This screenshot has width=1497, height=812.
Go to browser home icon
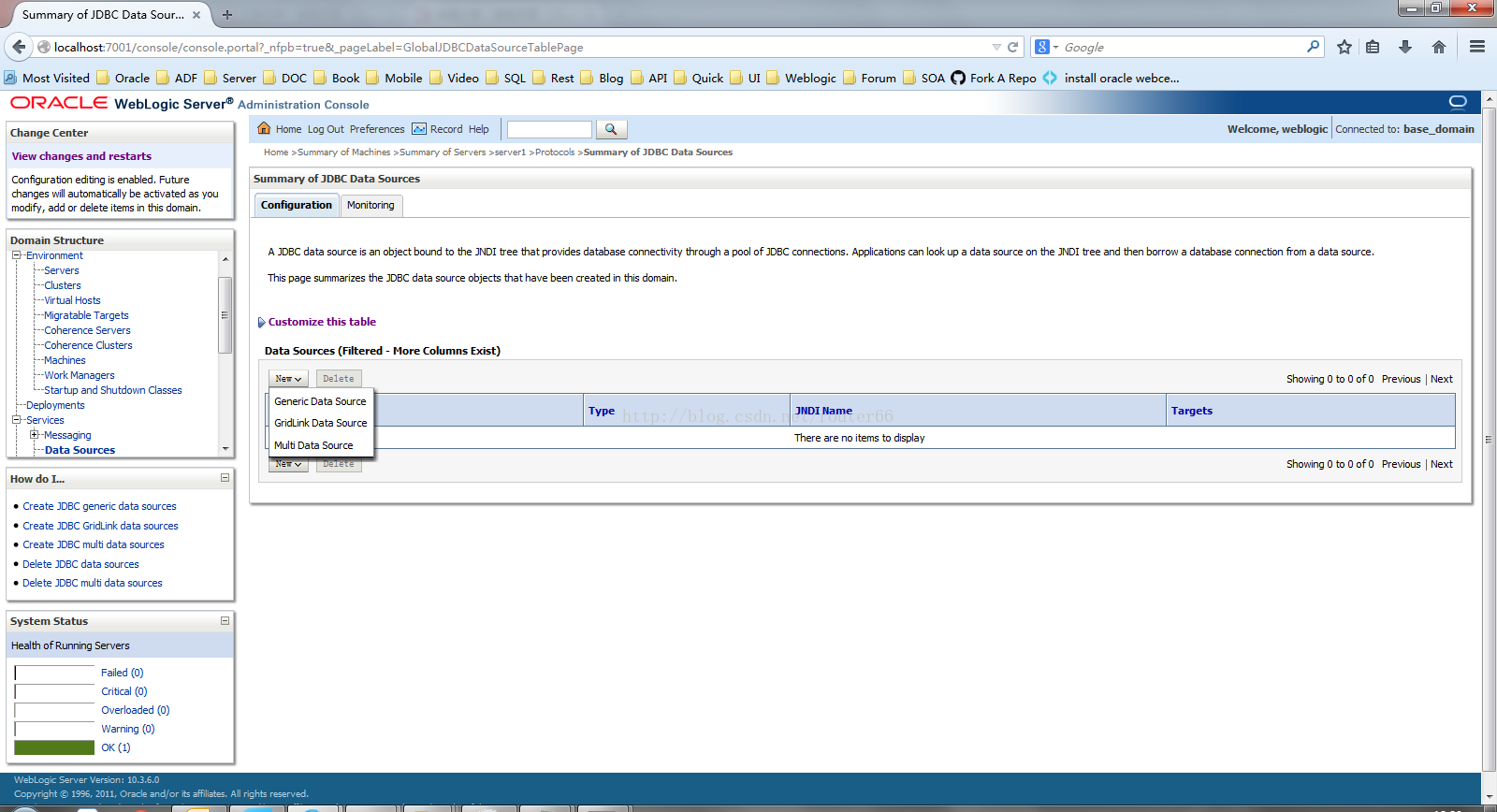click(1439, 47)
